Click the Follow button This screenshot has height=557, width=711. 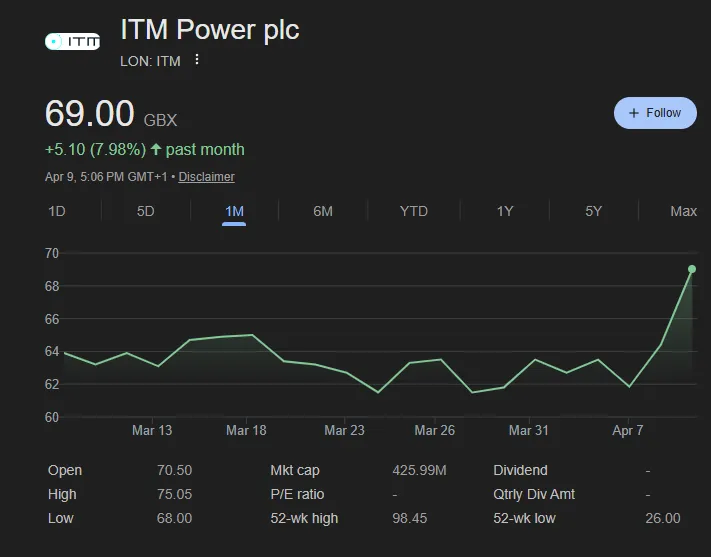[x=655, y=113]
